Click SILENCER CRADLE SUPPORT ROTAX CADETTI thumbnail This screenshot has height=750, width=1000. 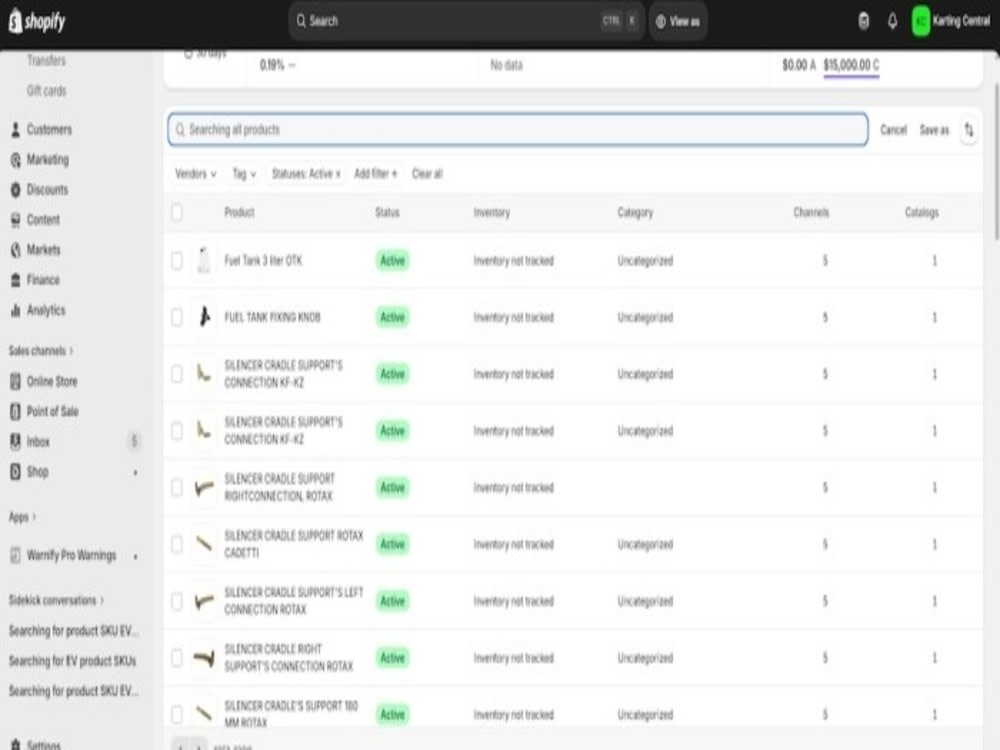pos(204,544)
